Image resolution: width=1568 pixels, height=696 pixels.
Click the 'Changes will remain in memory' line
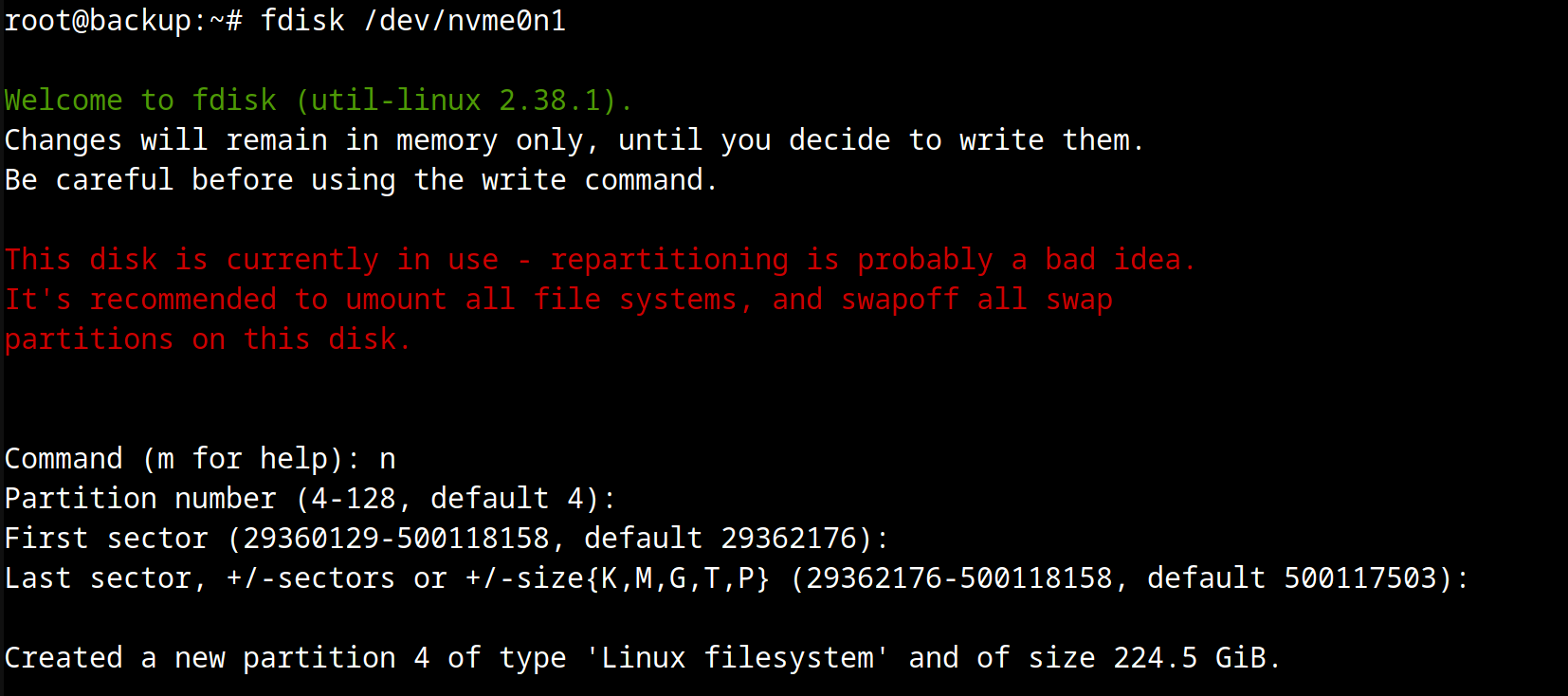[574, 140]
